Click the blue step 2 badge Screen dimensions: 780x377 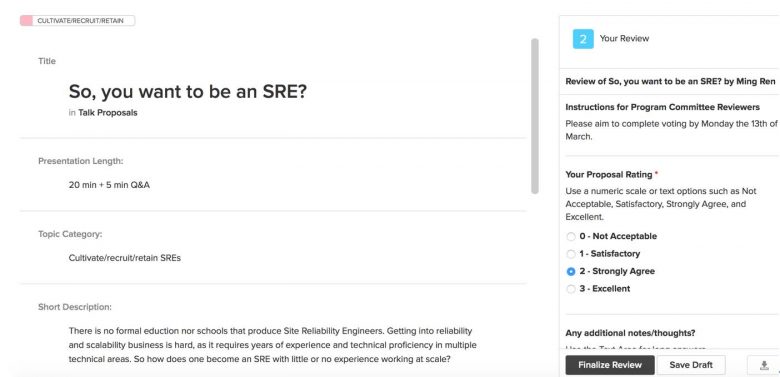583,39
